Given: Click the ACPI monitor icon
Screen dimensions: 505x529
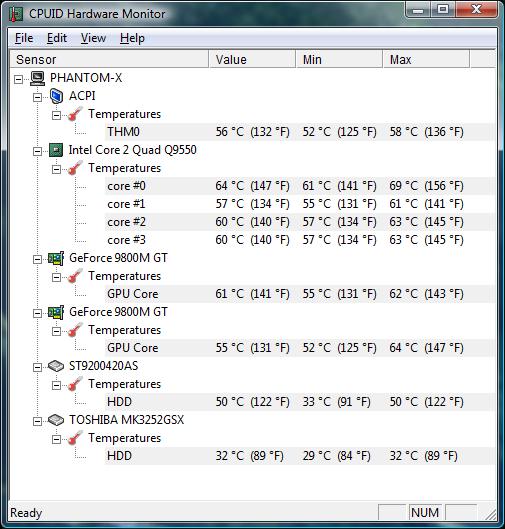Looking at the screenshot, I should (56, 96).
